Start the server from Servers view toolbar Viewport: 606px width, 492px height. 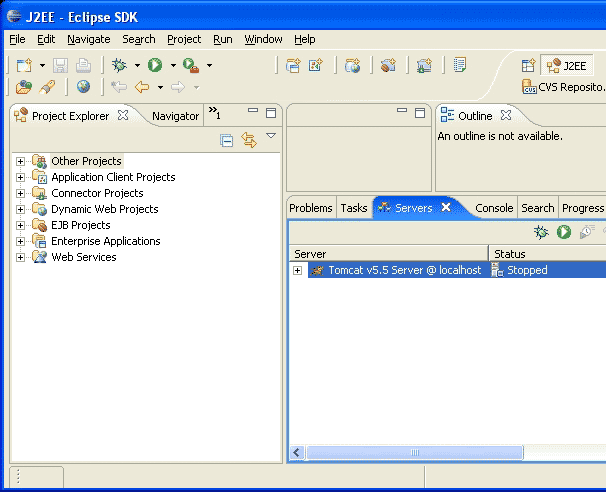coord(564,232)
